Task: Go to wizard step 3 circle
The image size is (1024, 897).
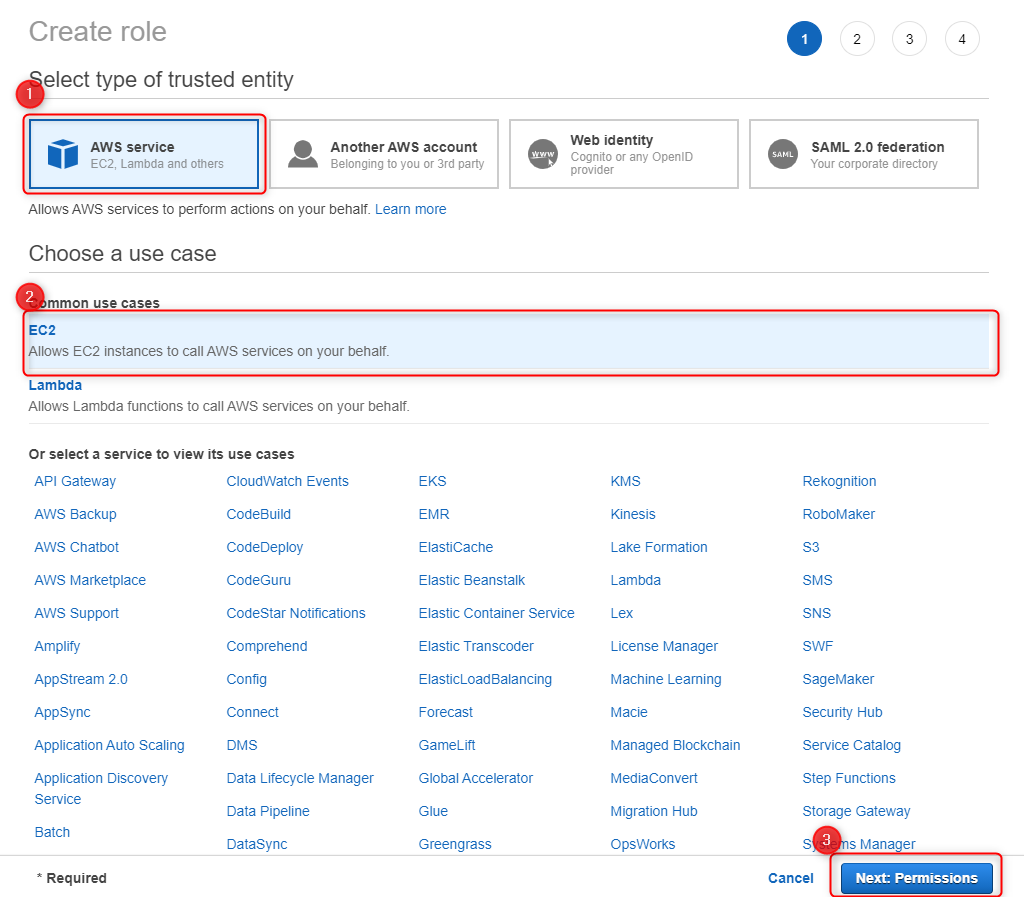Action: coord(909,39)
